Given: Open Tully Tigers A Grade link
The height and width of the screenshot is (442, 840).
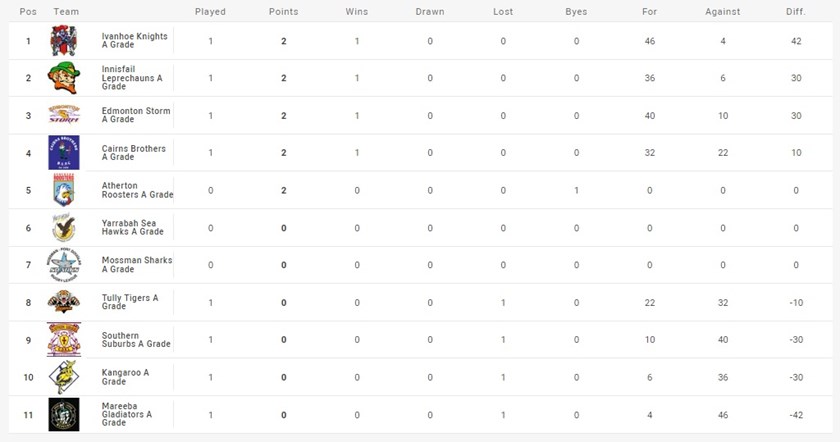Looking at the screenshot, I should tap(130, 301).
